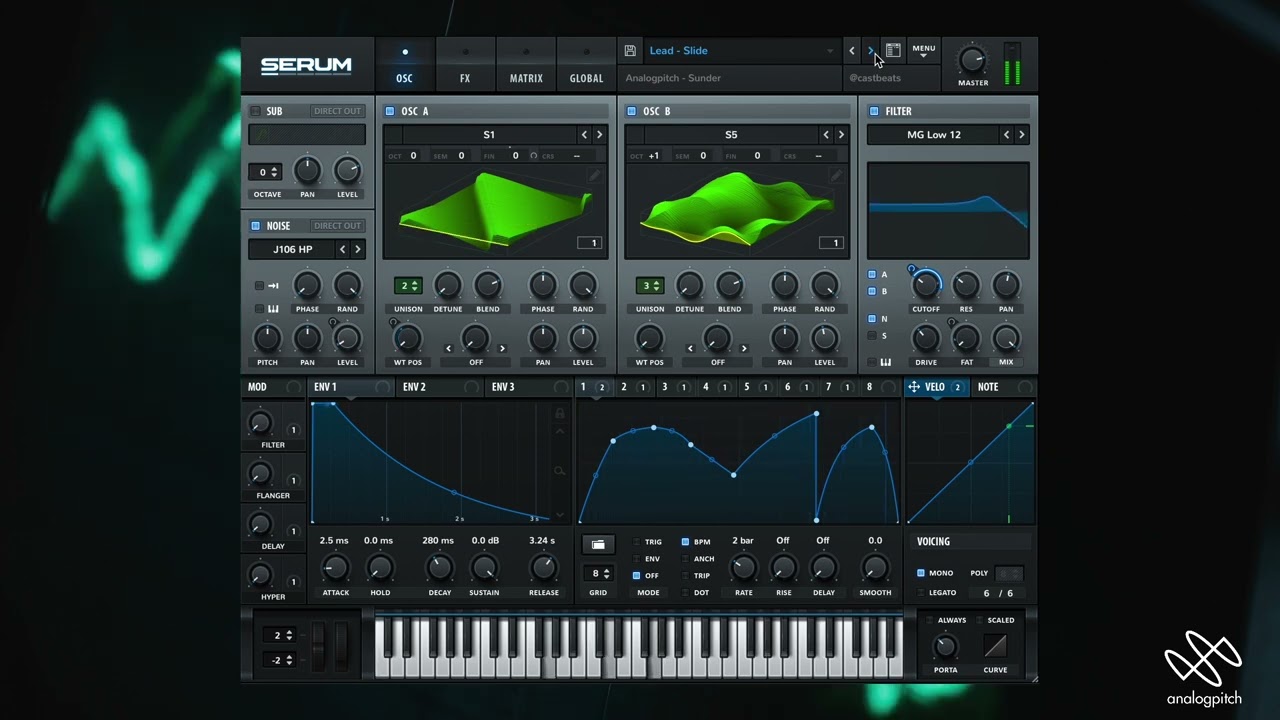Select the next OSC A wavetable
The width and height of the screenshot is (1280, 720).
pyautogui.click(x=599, y=135)
